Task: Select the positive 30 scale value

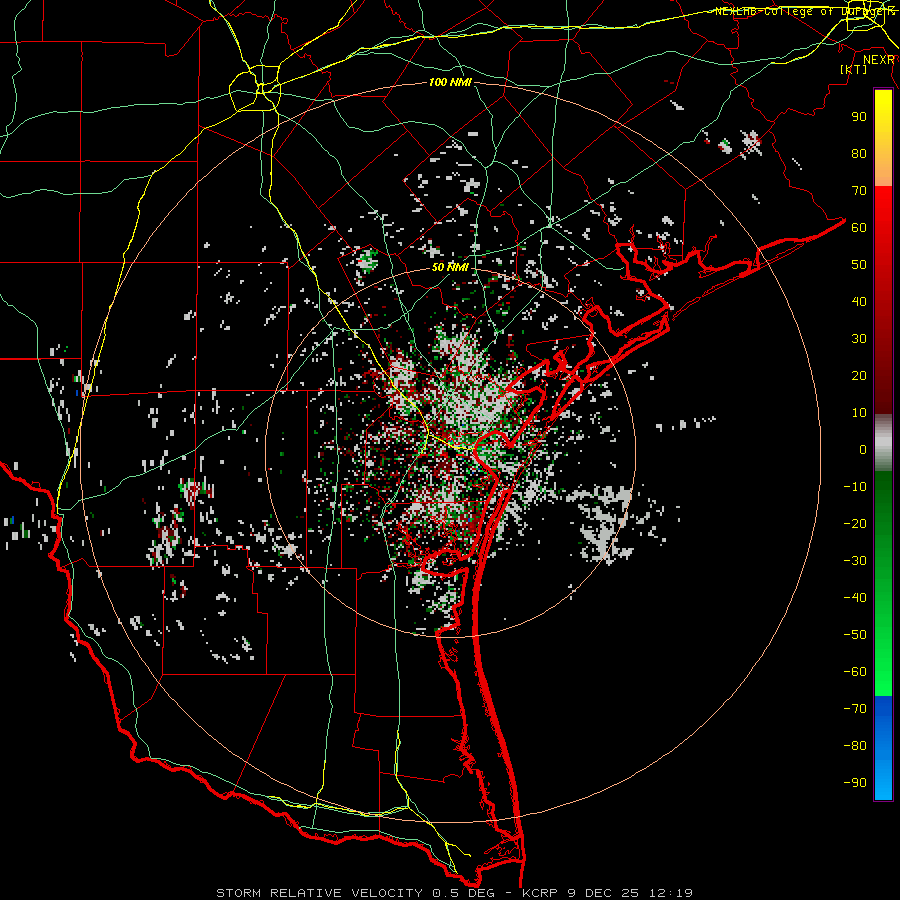Action: (x=859, y=339)
